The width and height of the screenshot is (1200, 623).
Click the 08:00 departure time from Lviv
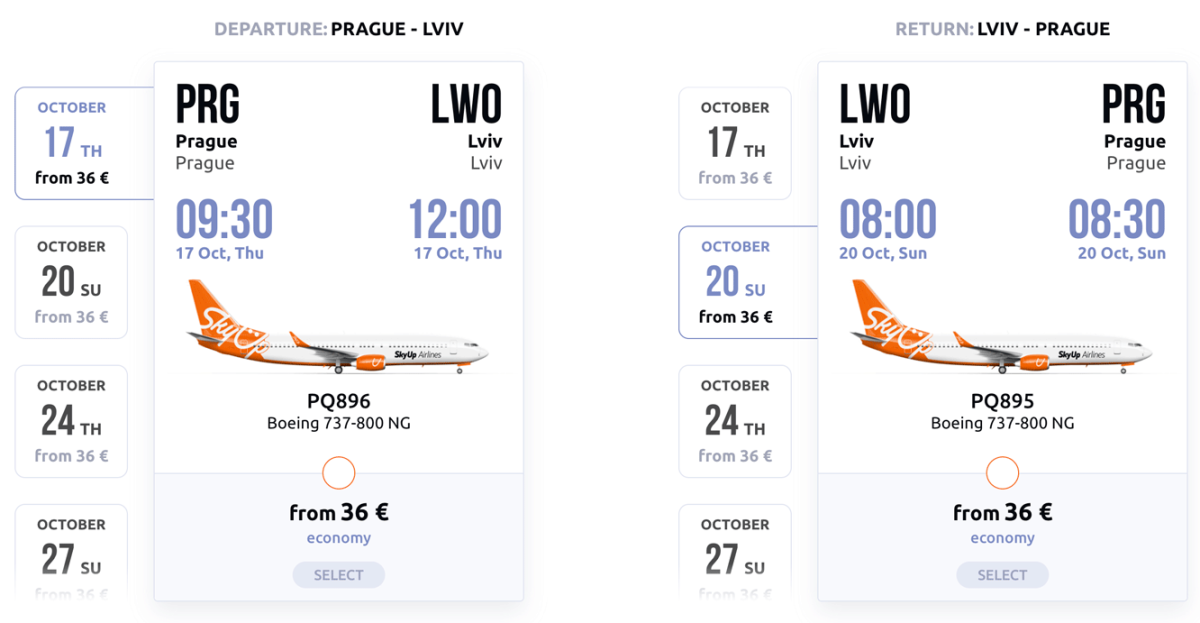pos(888,219)
